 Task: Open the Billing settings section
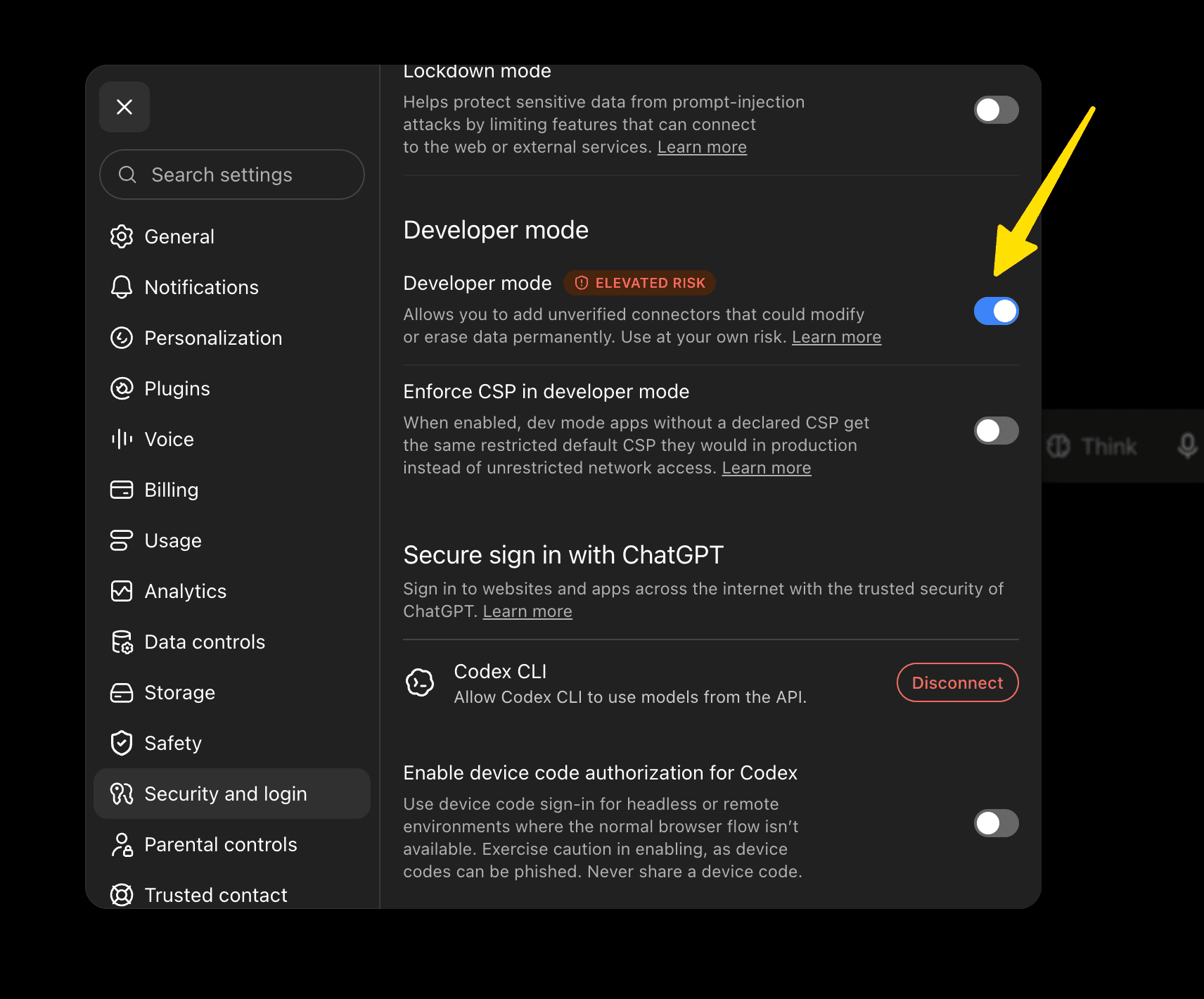[232, 490]
